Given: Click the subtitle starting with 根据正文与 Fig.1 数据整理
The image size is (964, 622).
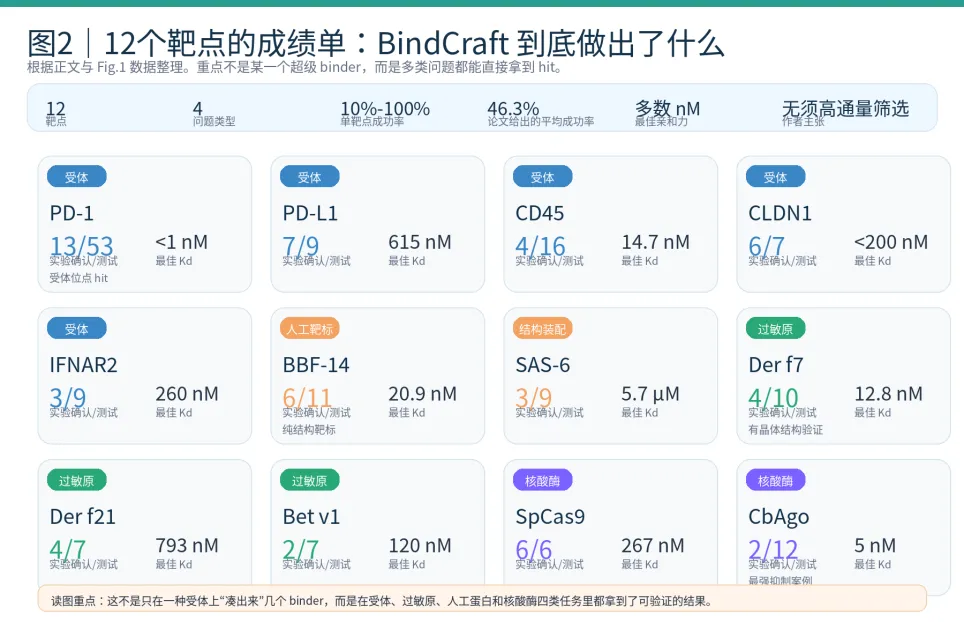Looking at the screenshot, I should 295,67.
